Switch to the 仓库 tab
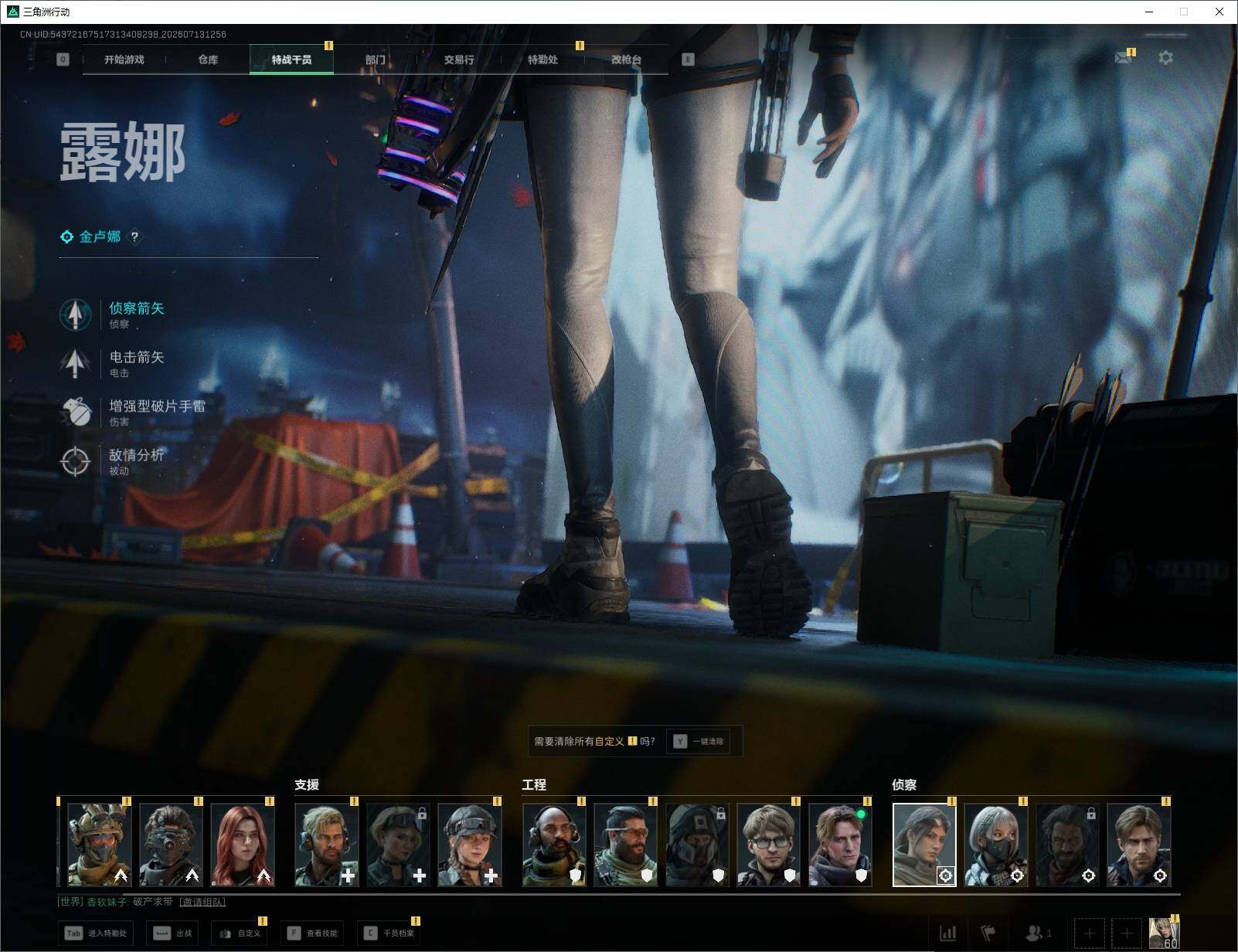 click(208, 59)
